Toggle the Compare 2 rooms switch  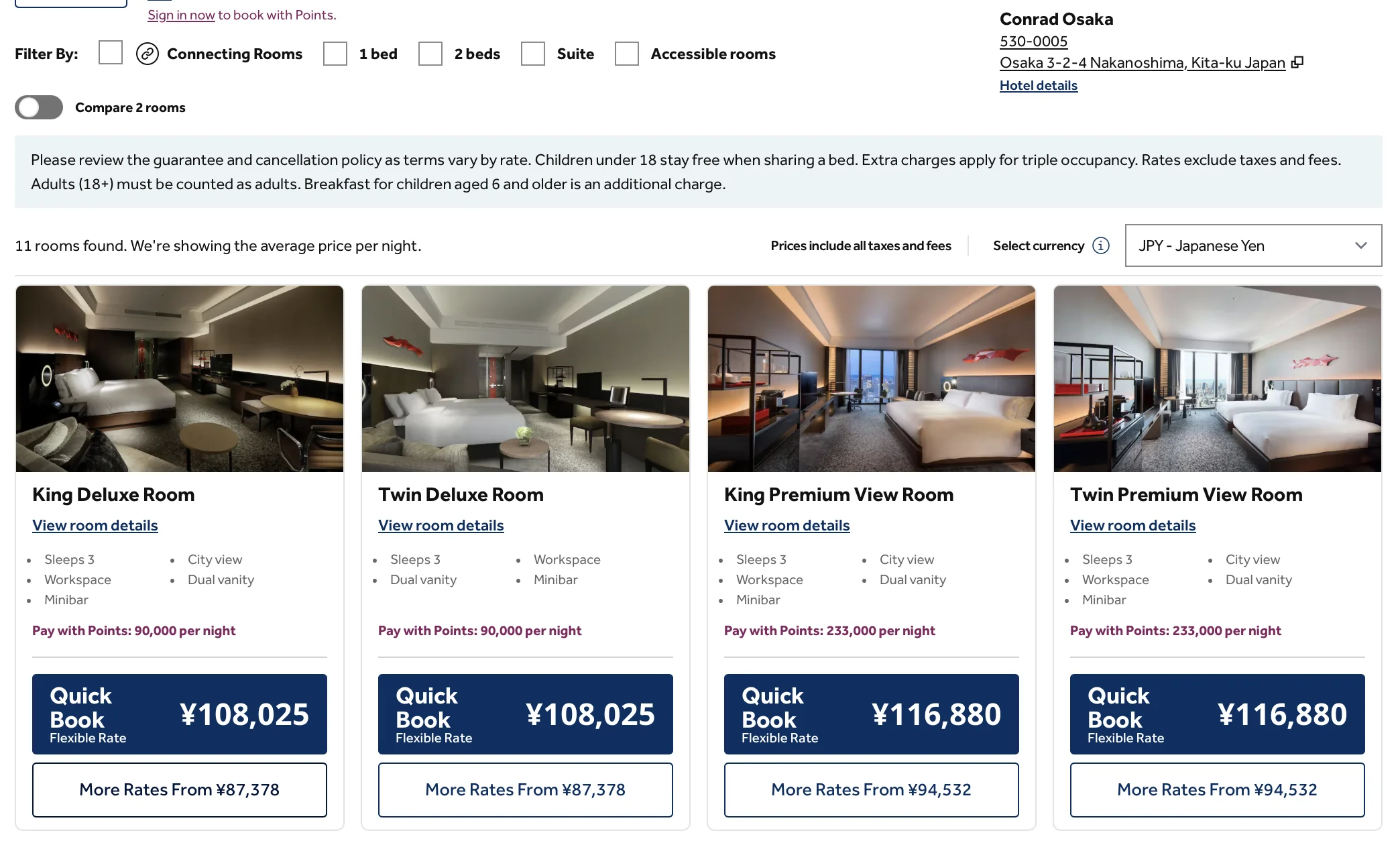[39, 107]
